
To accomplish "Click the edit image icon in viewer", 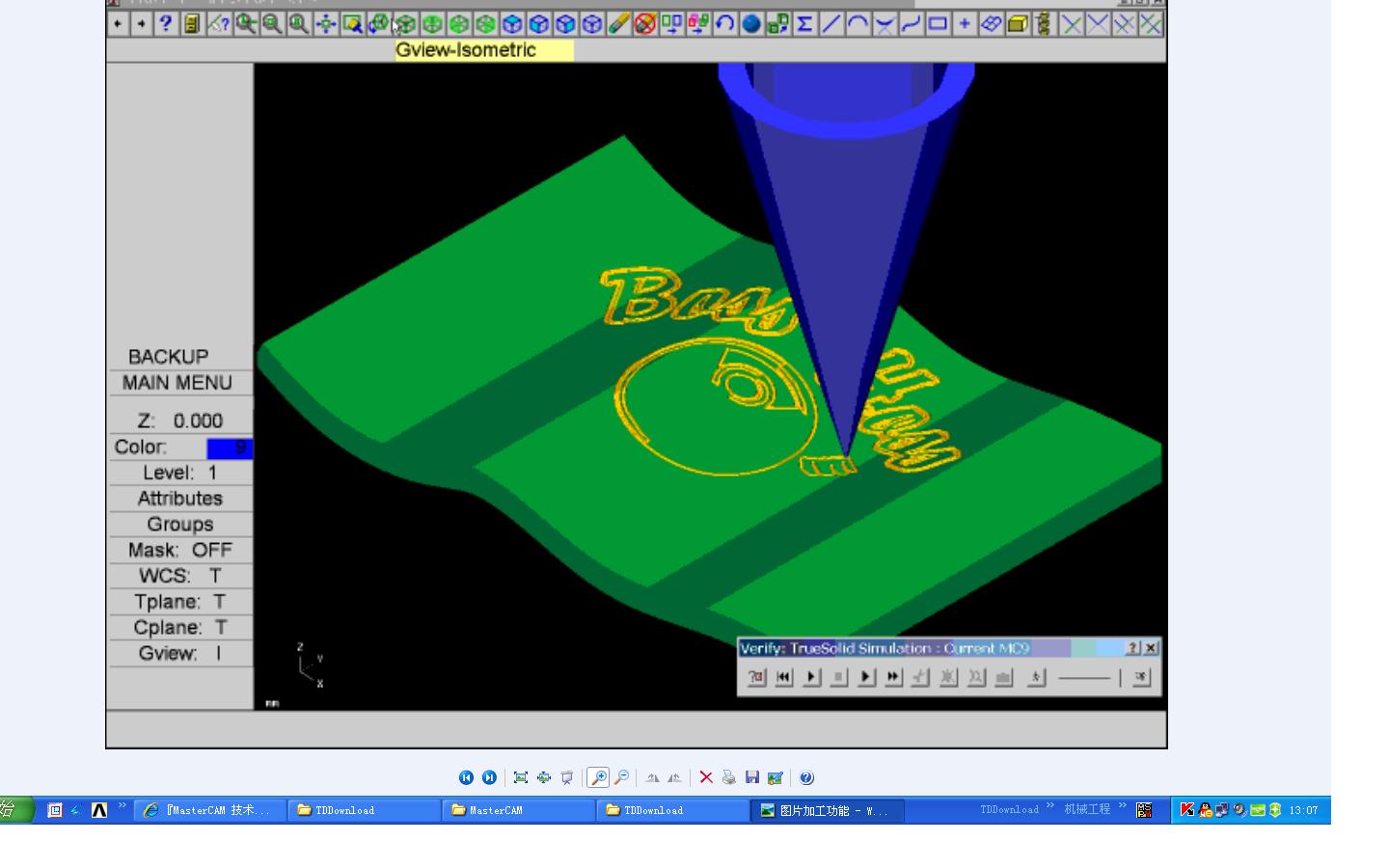I will pyautogui.click(x=775, y=777).
